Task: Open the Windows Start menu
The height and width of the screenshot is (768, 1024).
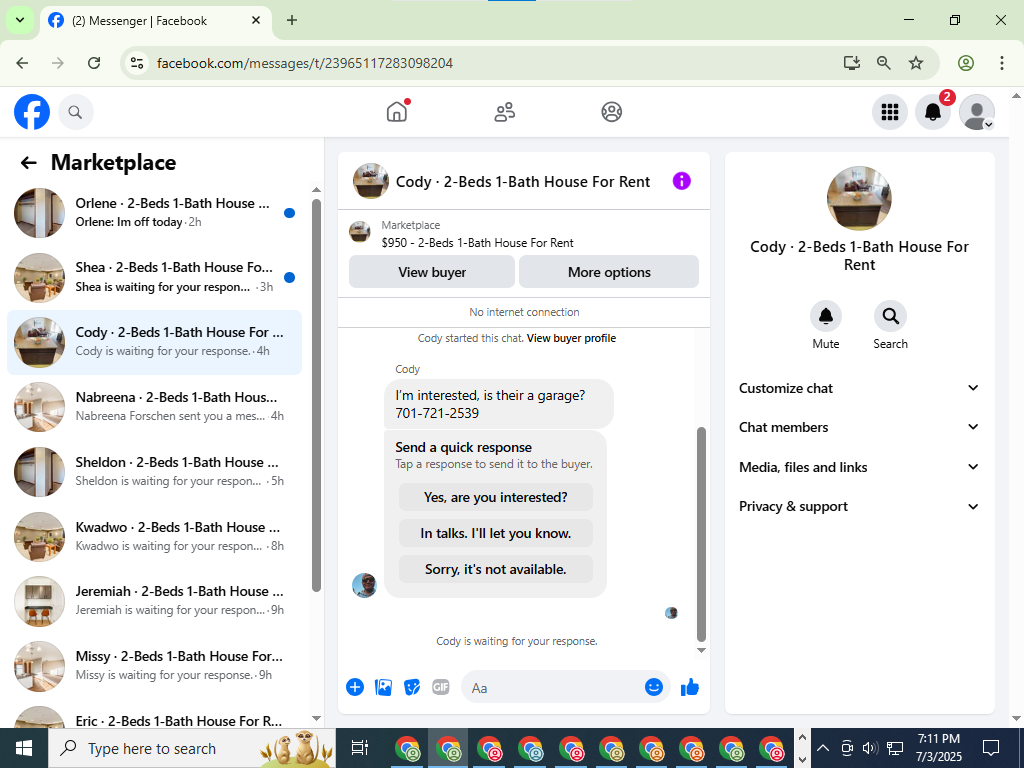Action: [x=24, y=748]
